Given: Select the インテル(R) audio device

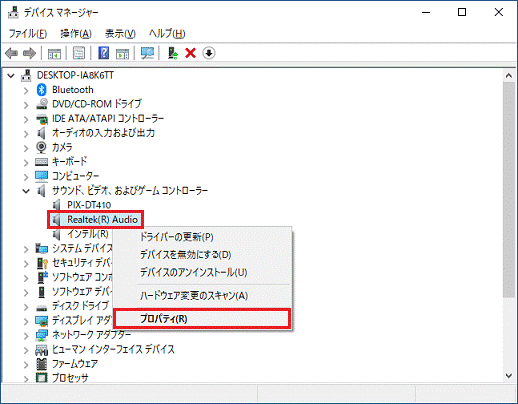Looking at the screenshot, I should pos(88,234).
